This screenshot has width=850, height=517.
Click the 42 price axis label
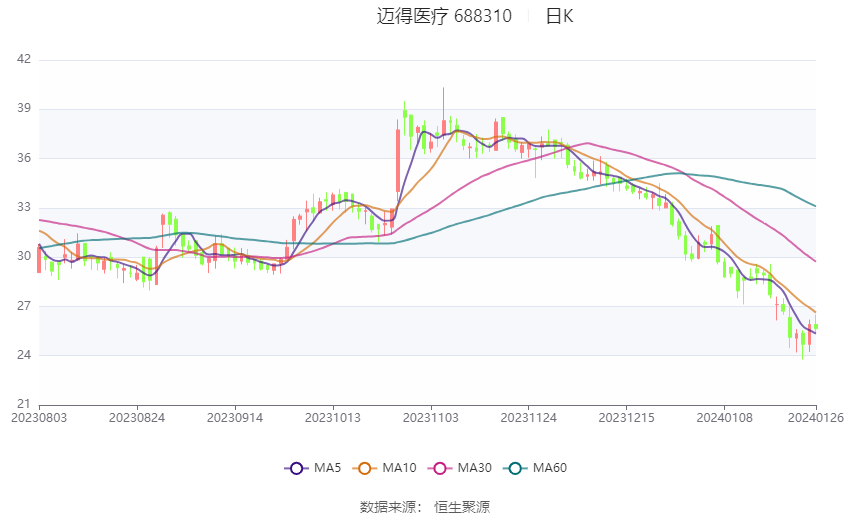24,59
